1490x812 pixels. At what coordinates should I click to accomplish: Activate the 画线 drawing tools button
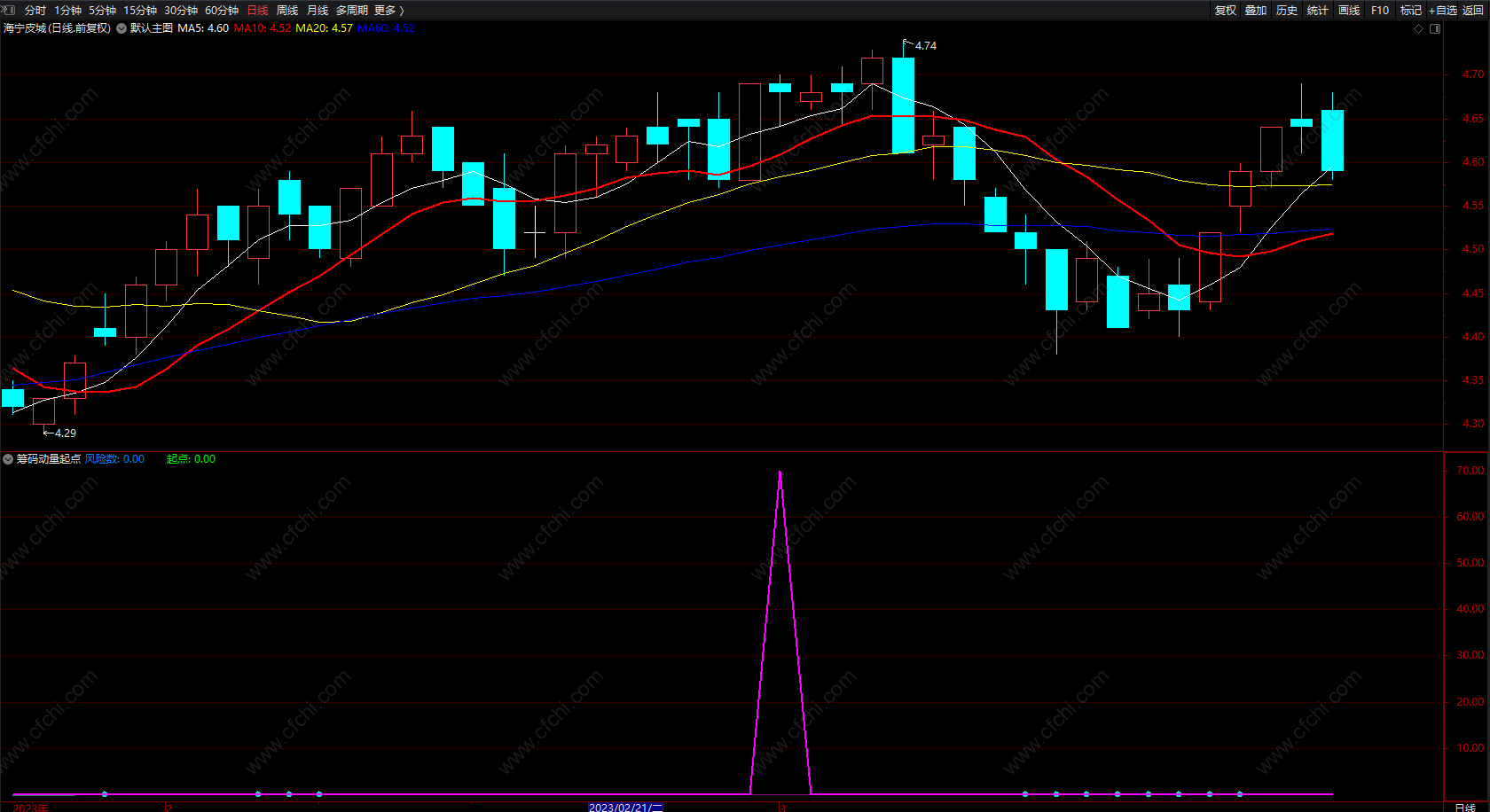click(1349, 10)
